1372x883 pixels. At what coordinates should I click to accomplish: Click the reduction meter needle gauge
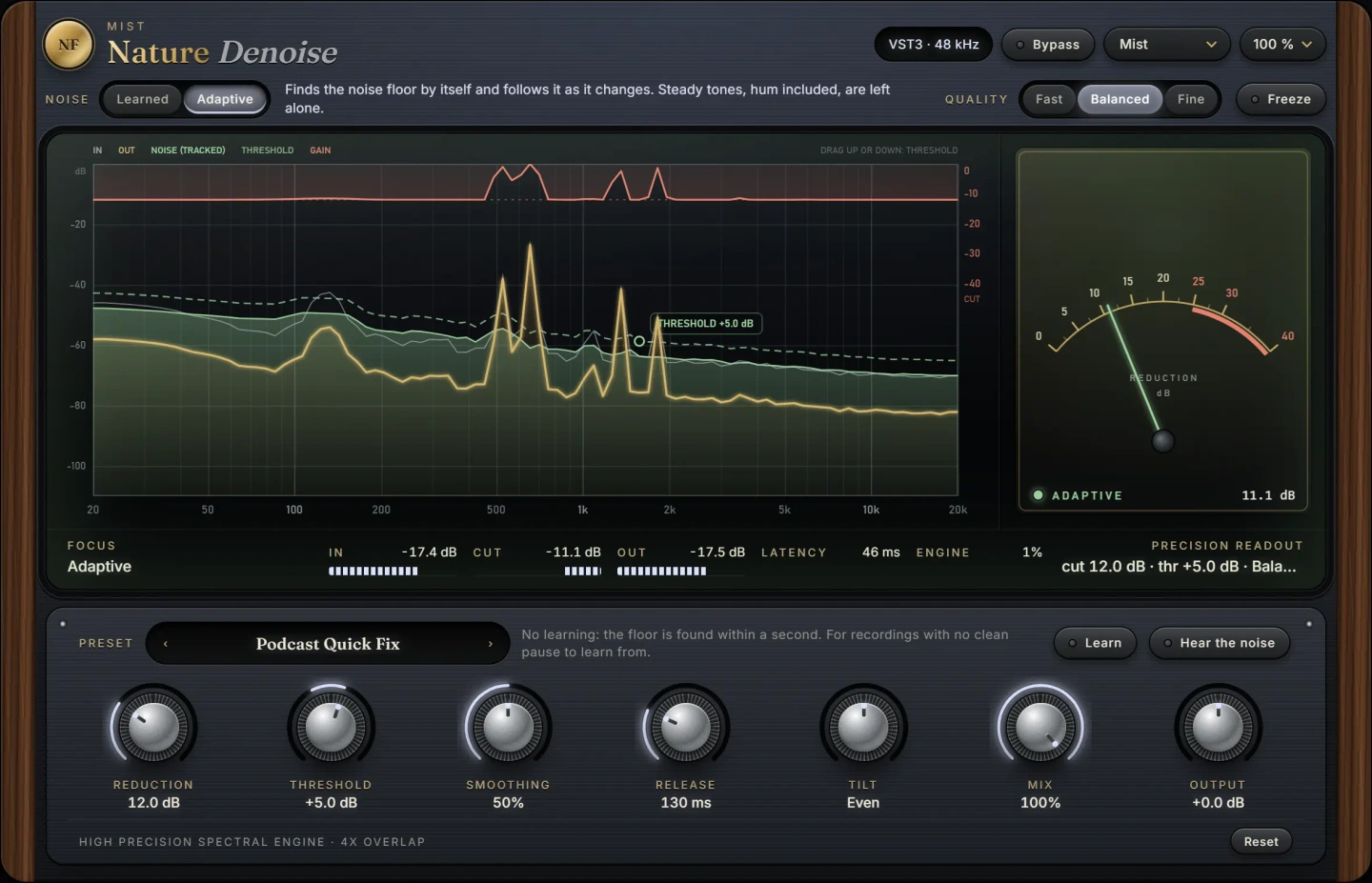point(1163,331)
